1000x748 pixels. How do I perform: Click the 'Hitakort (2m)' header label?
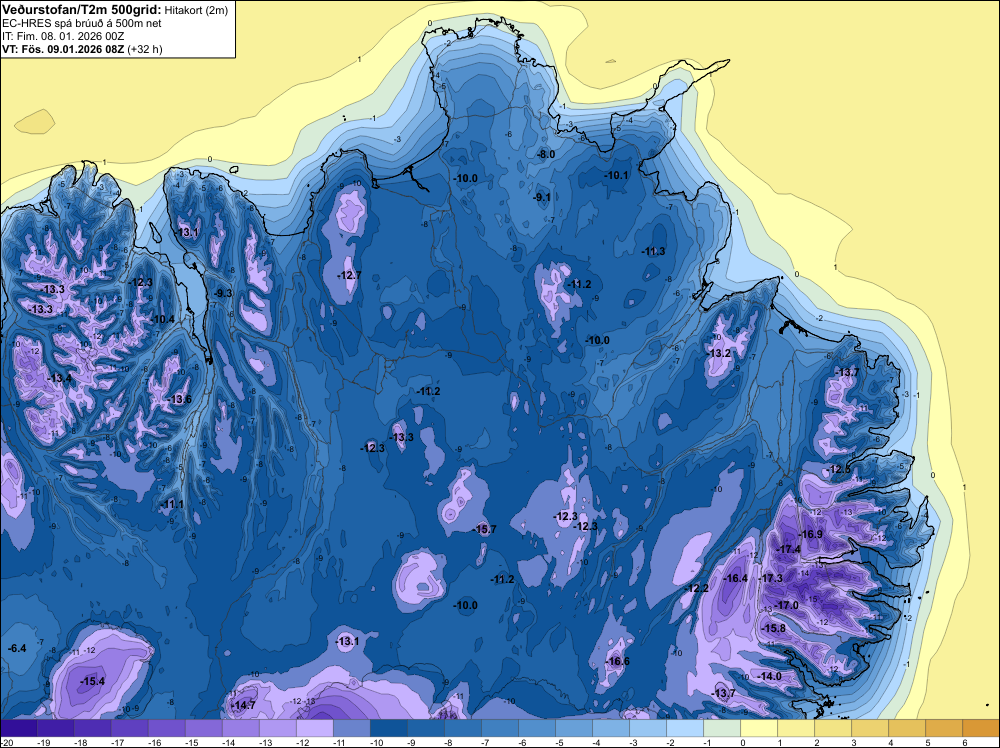pos(196,10)
